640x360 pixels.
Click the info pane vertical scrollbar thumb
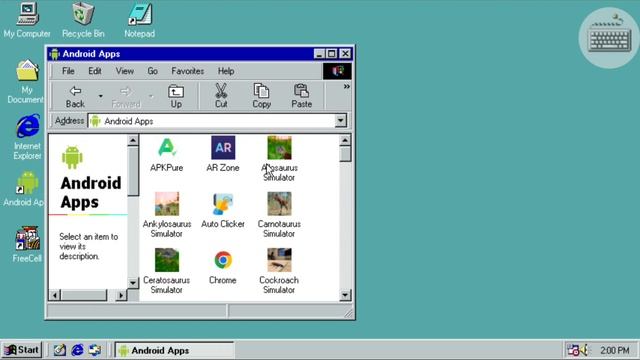(133, 171)
